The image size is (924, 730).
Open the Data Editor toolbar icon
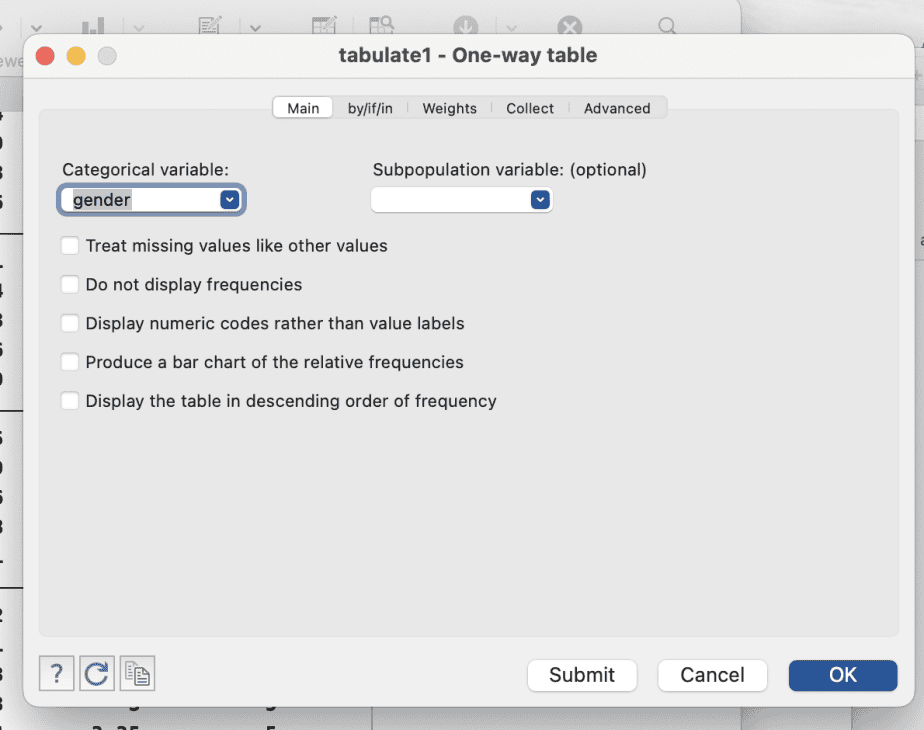[x=324, y=27]
